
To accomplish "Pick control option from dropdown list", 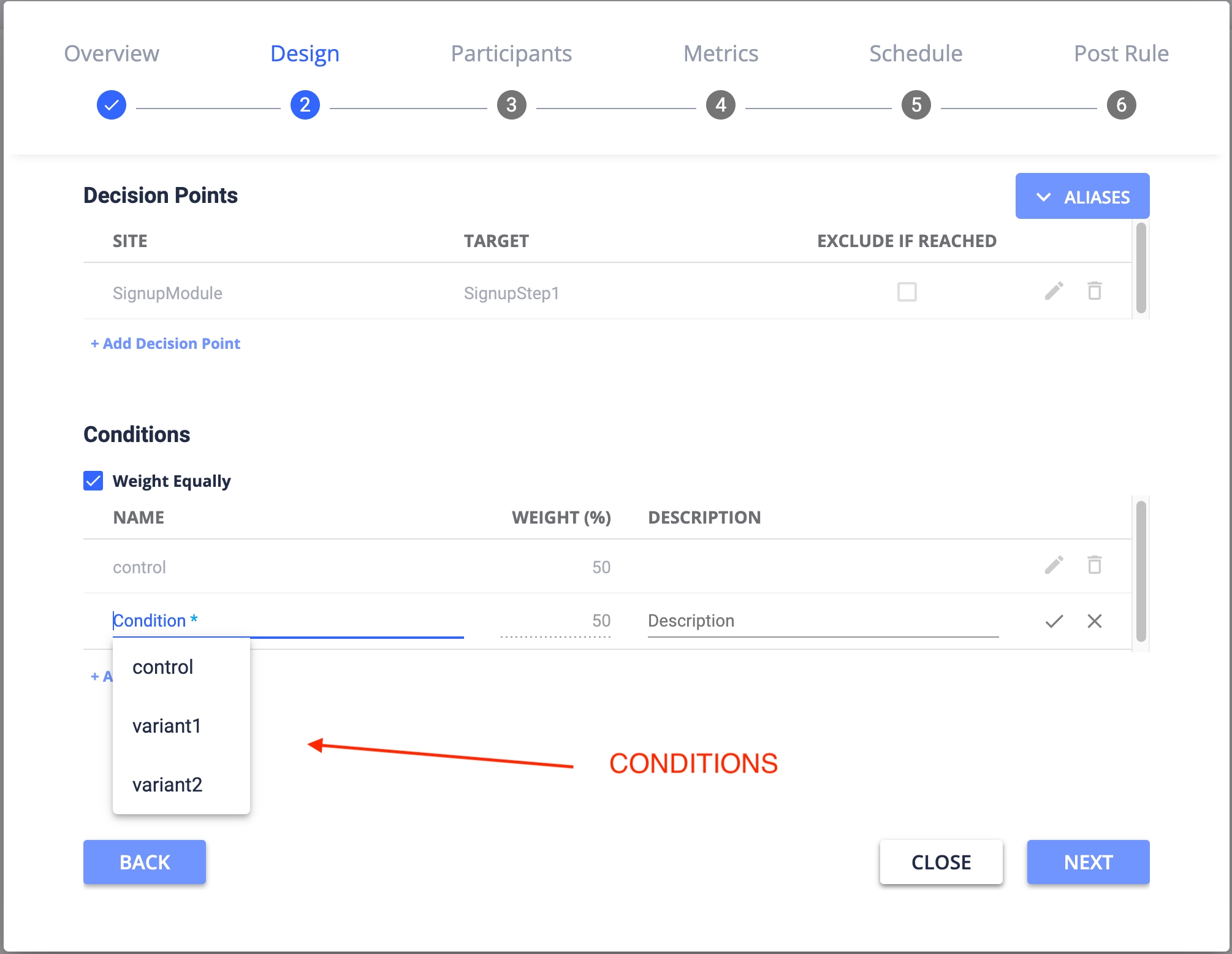I will point(163,667).
